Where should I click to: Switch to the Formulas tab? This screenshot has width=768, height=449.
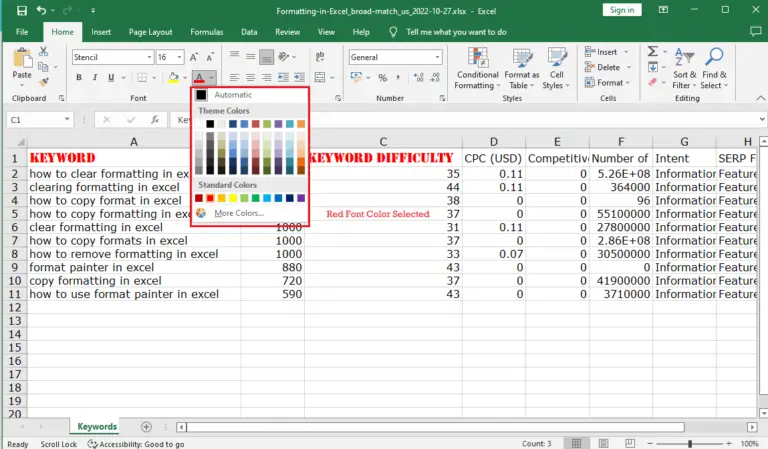[207, 32]
